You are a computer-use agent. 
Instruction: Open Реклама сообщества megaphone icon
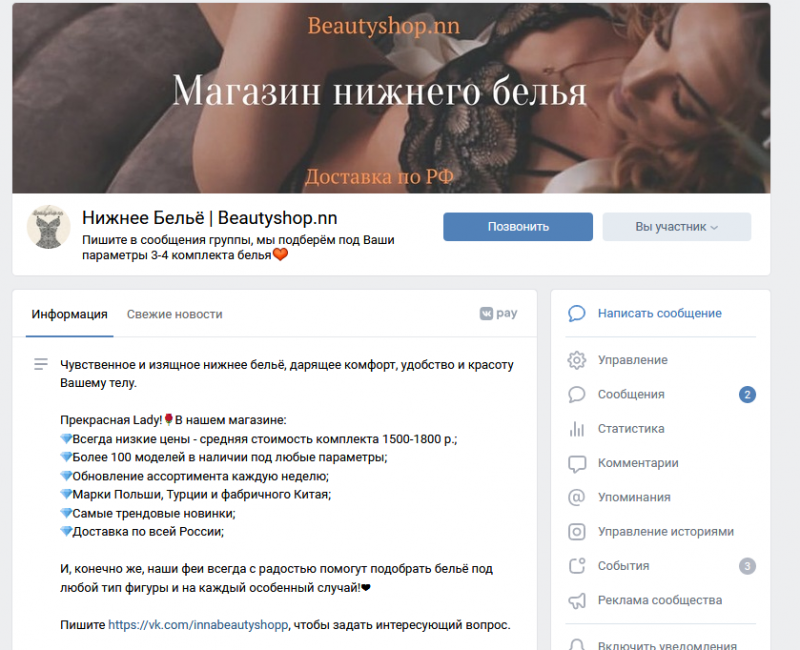pyautogui.click(x=577, y=601)
